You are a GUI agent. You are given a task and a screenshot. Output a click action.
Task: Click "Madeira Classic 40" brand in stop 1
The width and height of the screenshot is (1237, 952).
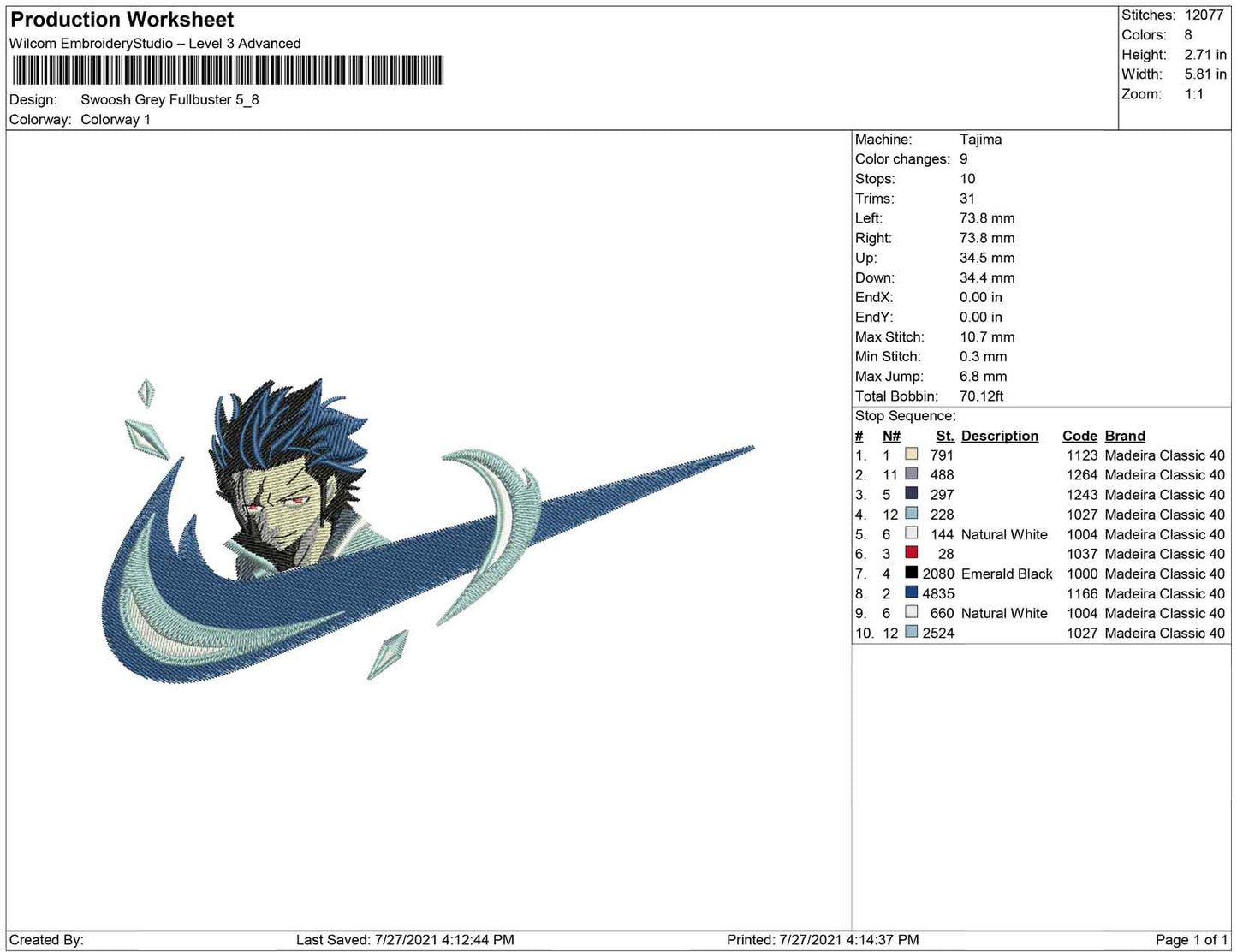coord(1165,455)
